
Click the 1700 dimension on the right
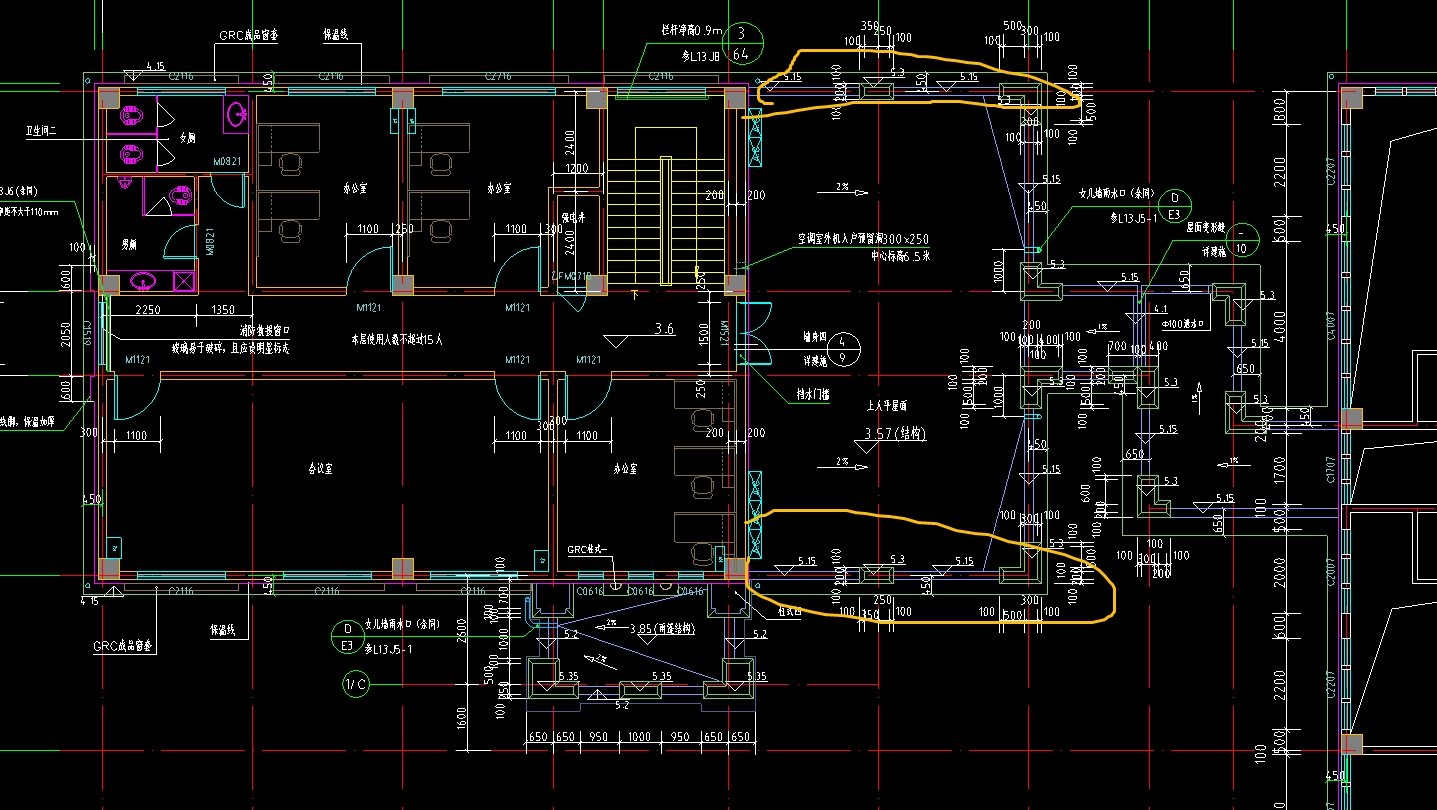coord(1278,469)
